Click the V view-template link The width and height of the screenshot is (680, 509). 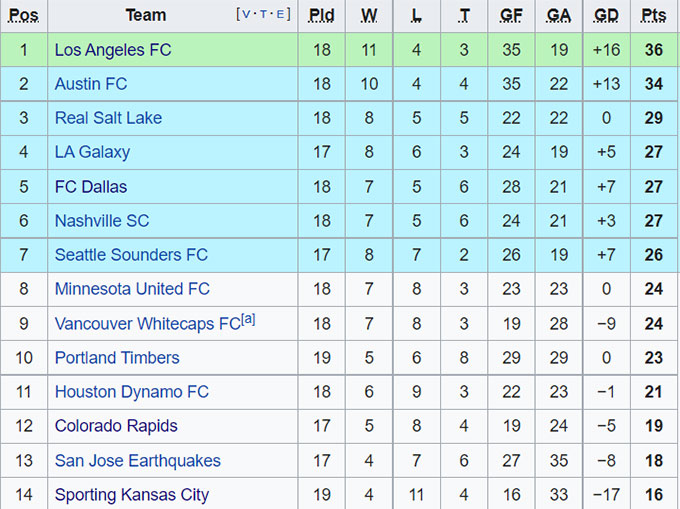246,15
